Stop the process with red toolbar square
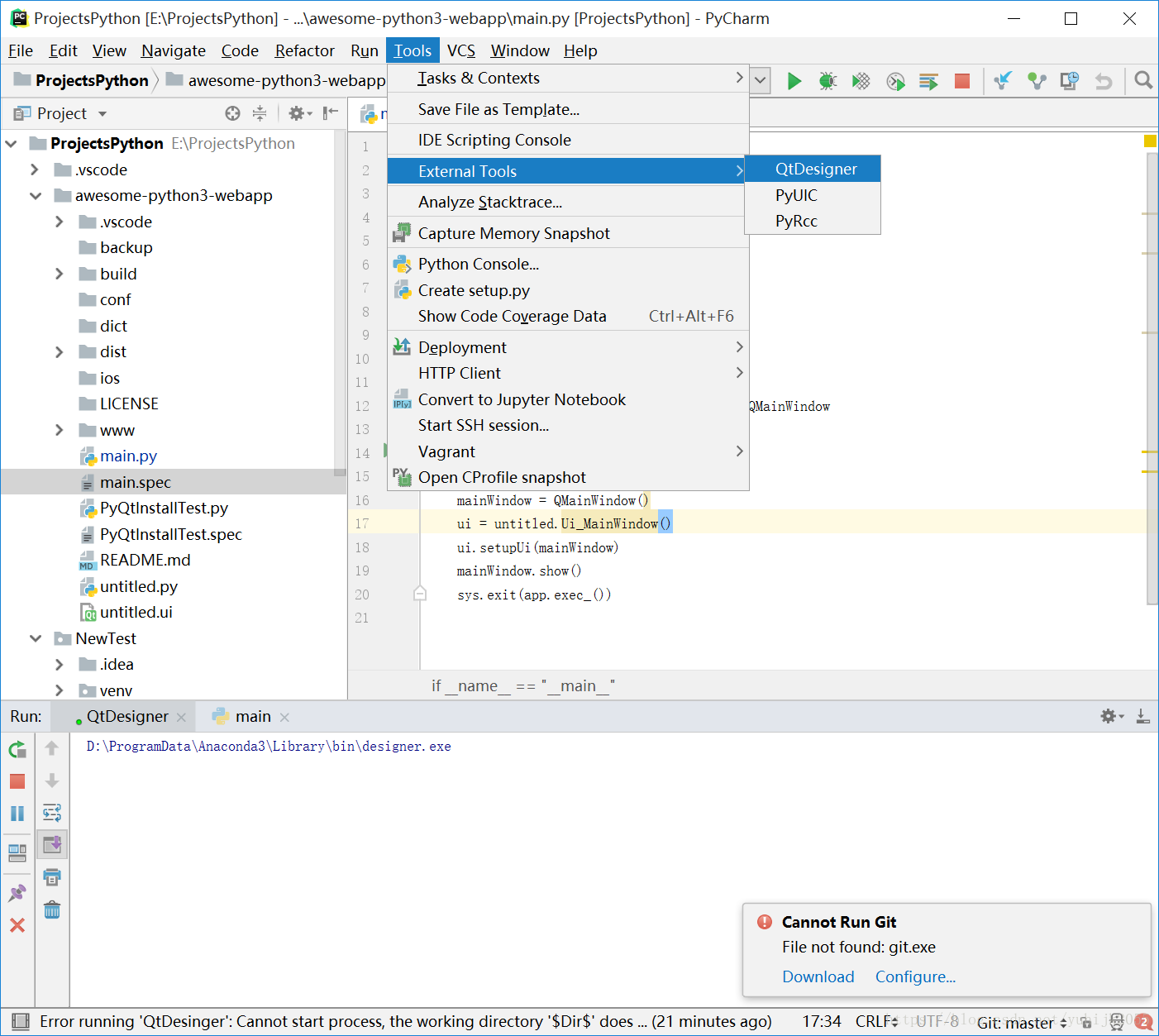The width and height of the screenshot is (1159, 1036). click(x=962, y=81)
